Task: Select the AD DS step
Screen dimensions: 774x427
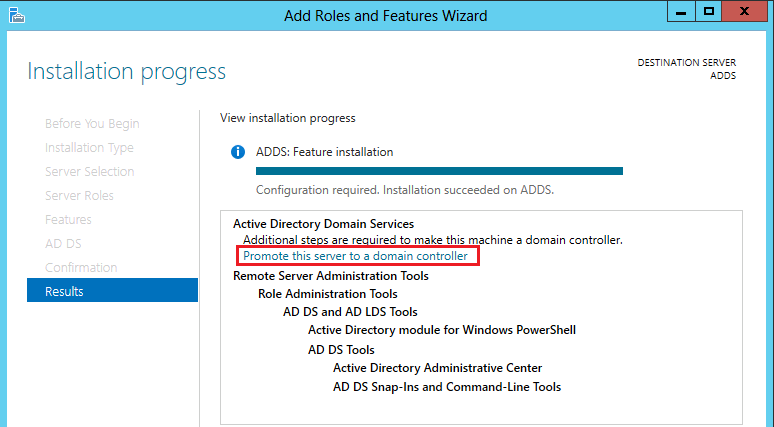Action: [63, 243]
